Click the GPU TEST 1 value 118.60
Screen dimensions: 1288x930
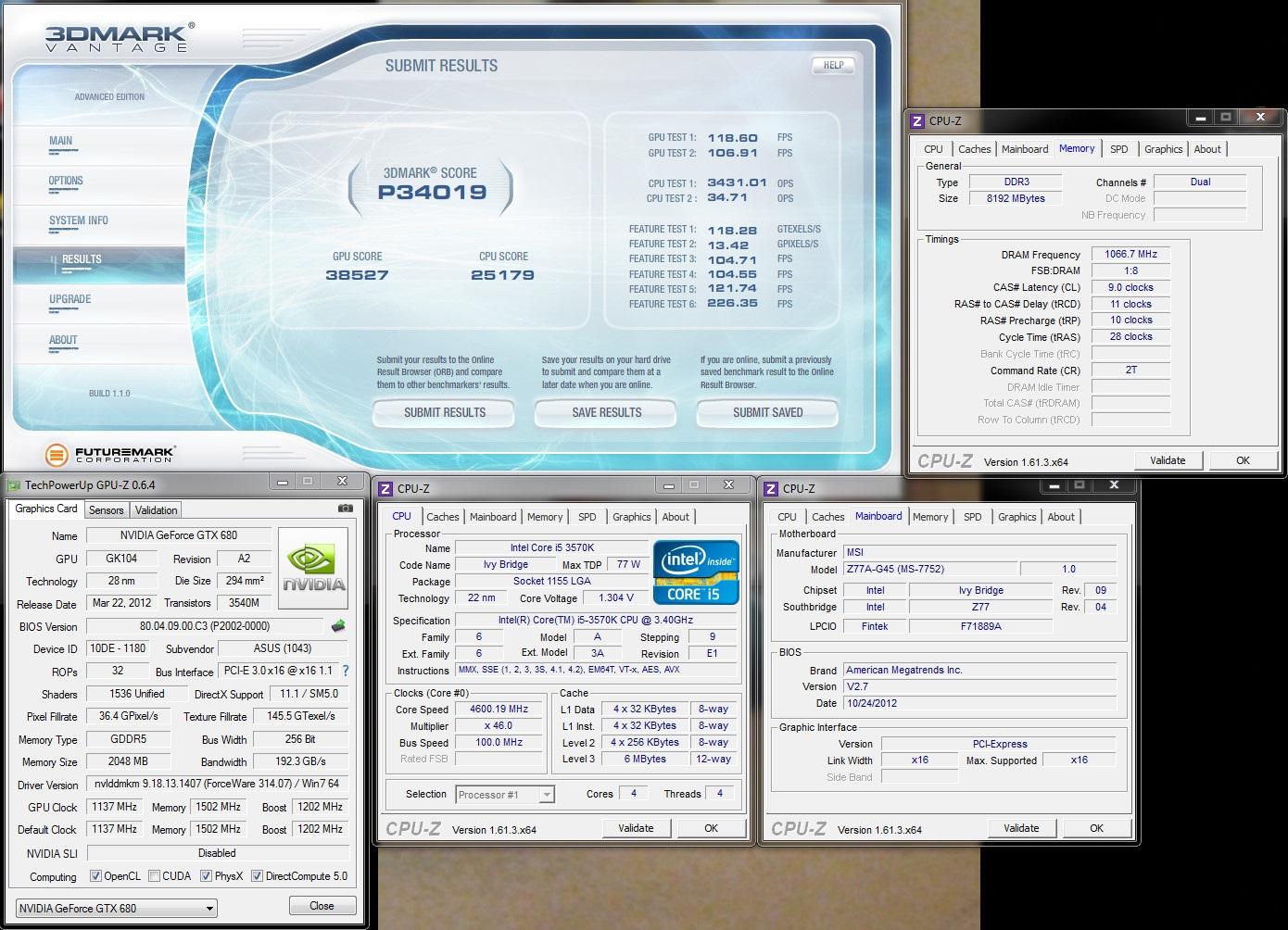(733, 137)
